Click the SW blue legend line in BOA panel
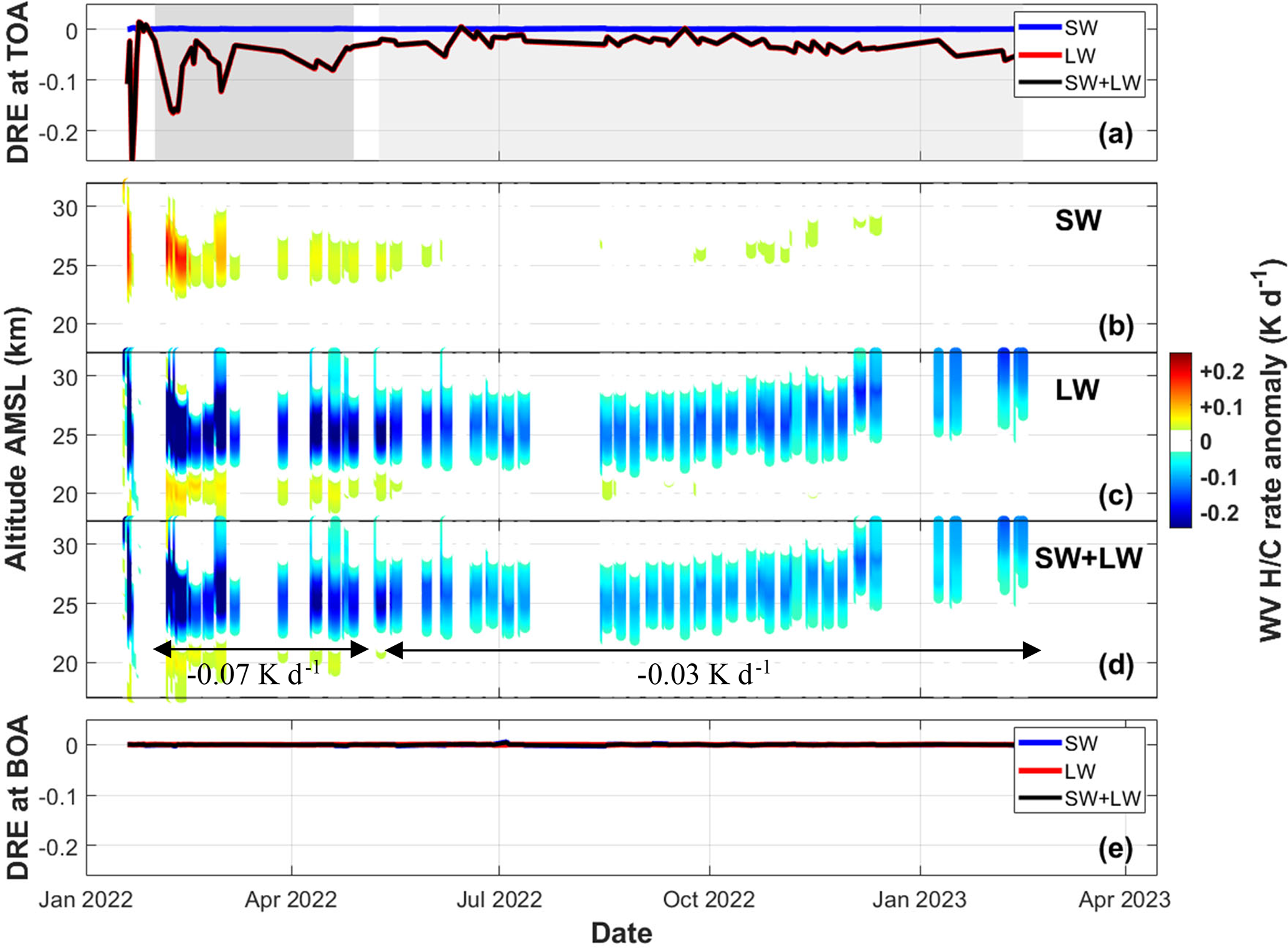The height and width of the screenshot is (948, 1288). (x=1039, y=742)
